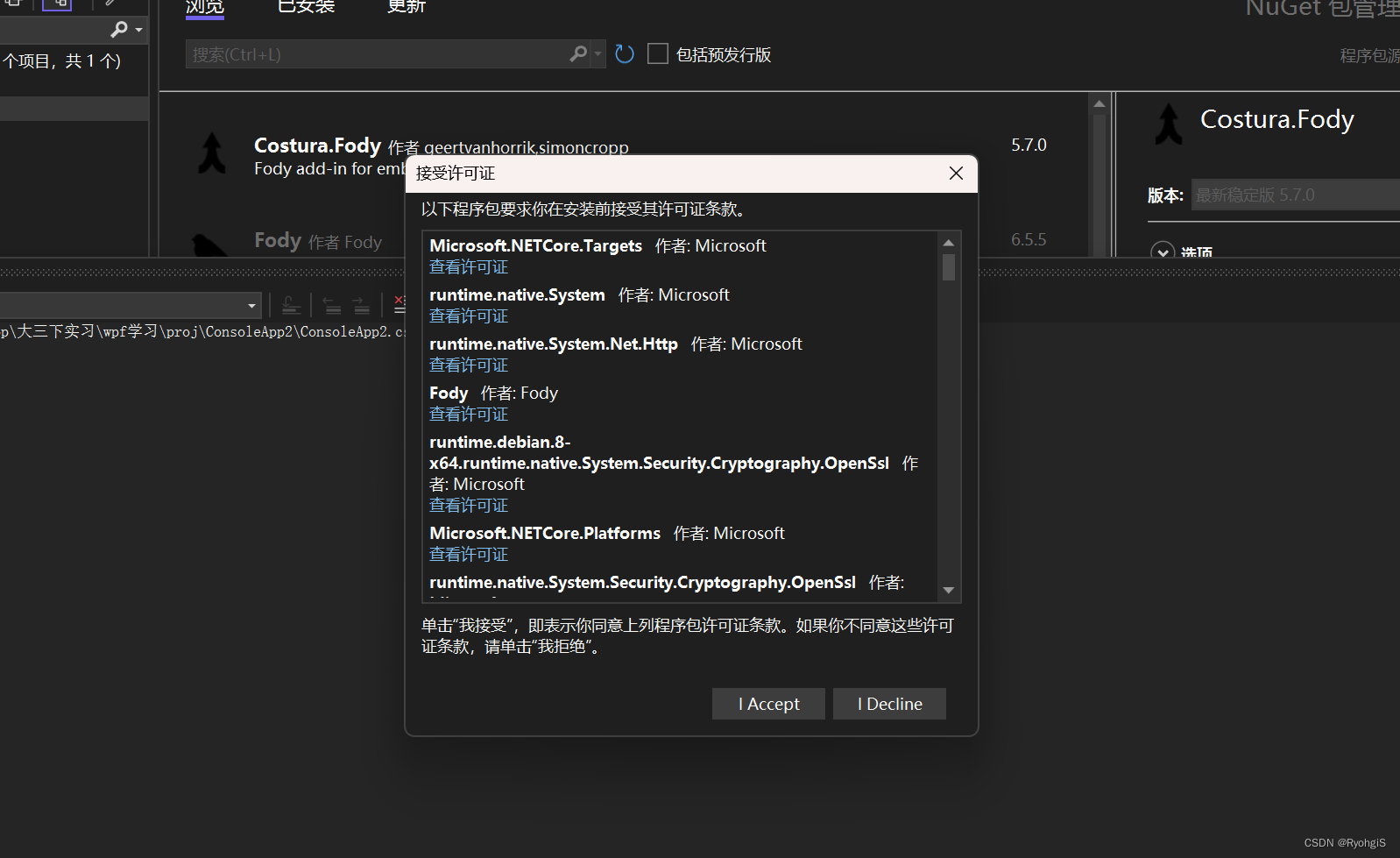This screenshot has width=1400, height=858.
Task: Click the package list scroll-up arrow
Action: (1099, 104)
